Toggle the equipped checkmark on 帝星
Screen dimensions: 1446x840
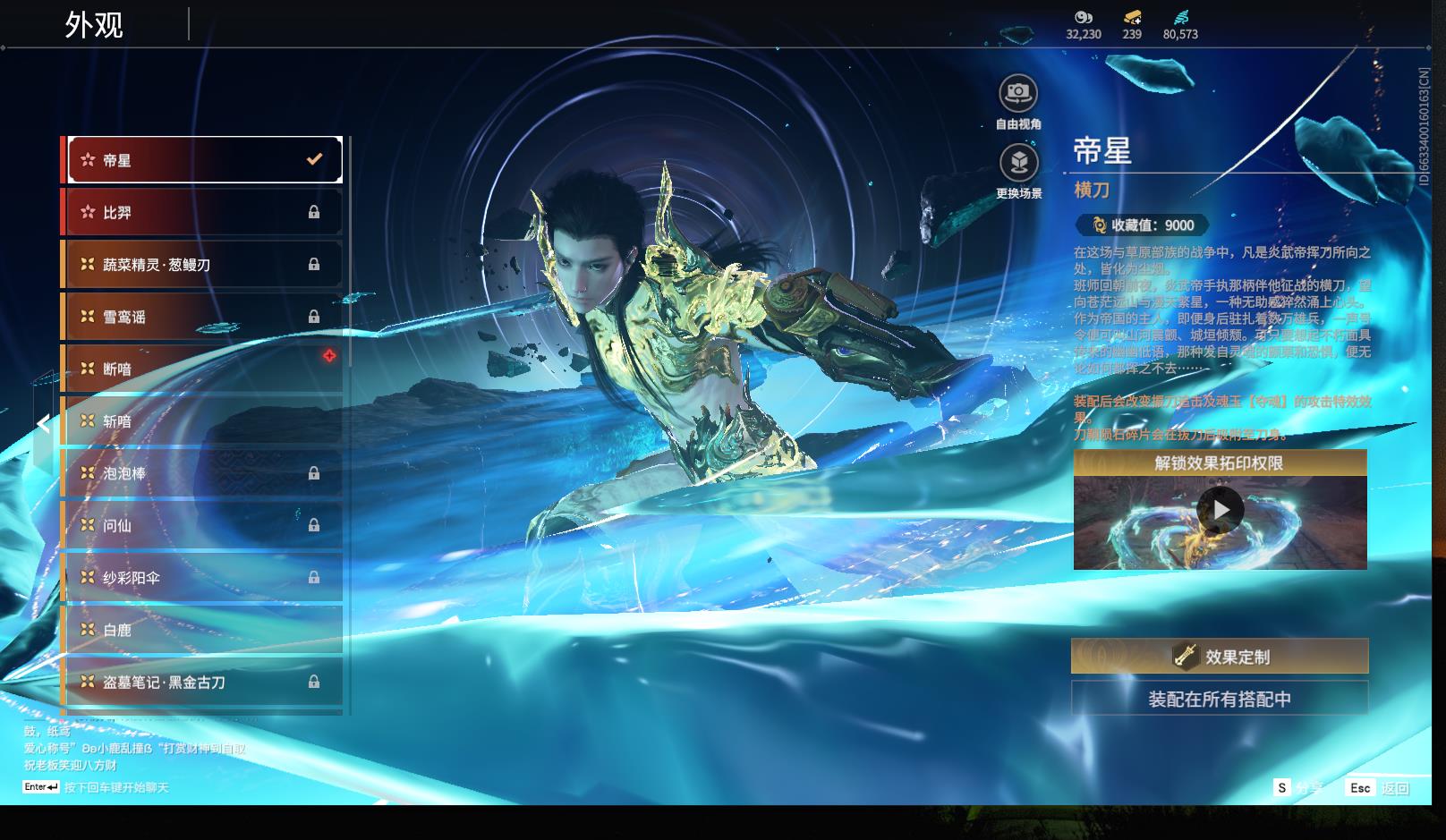314,159
